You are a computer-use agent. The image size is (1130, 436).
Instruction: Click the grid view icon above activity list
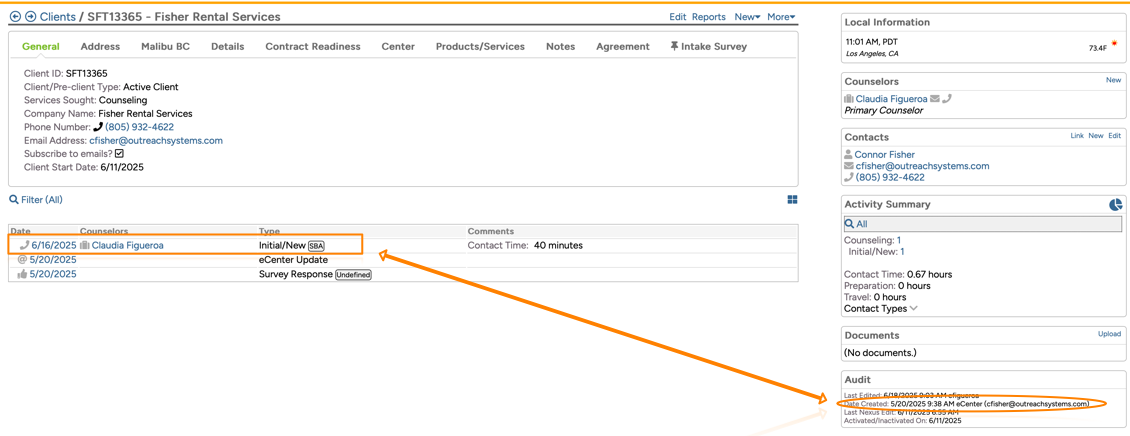coord(792,200)
